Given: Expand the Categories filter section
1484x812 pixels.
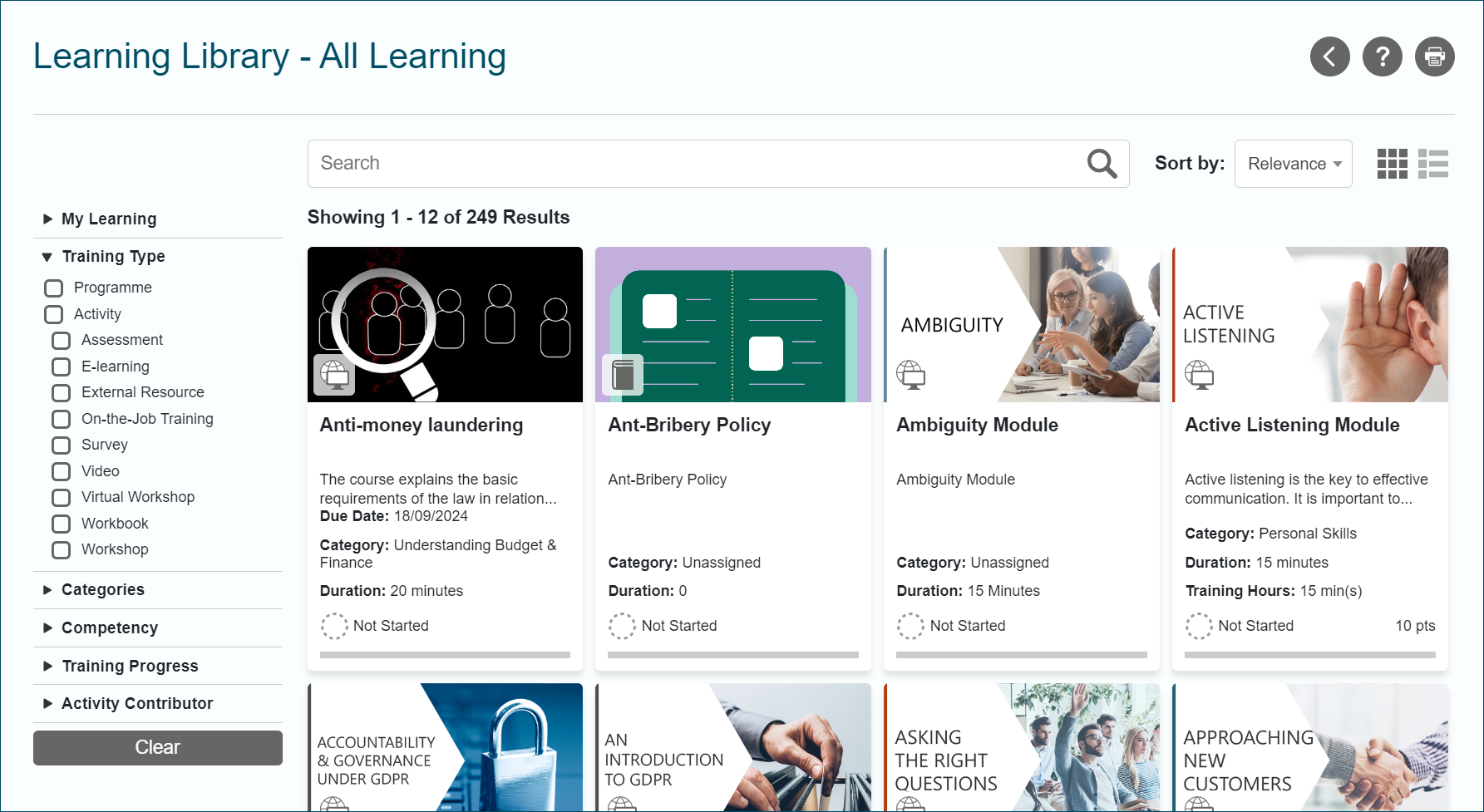Looking at the screenshot, I should click(x=158, y=589).
